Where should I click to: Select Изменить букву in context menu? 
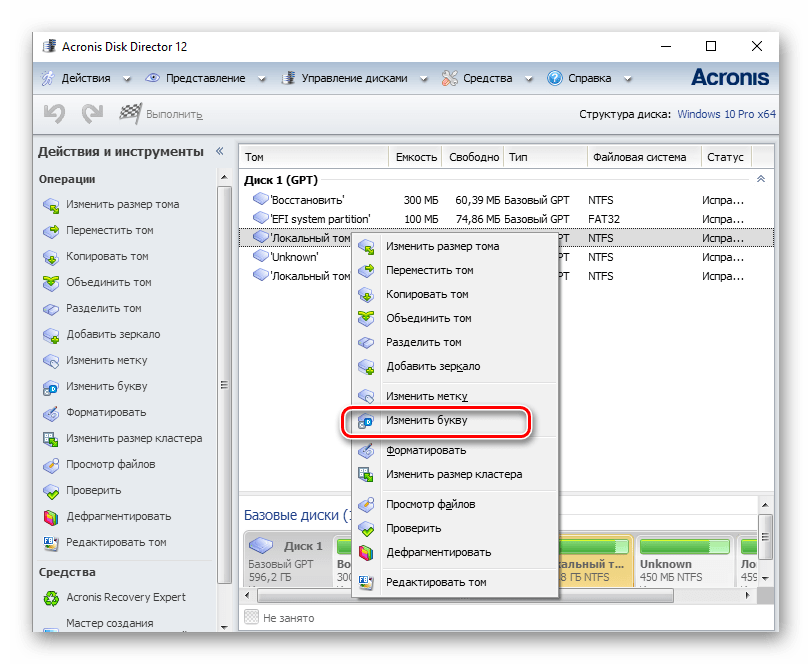[426, 421]
